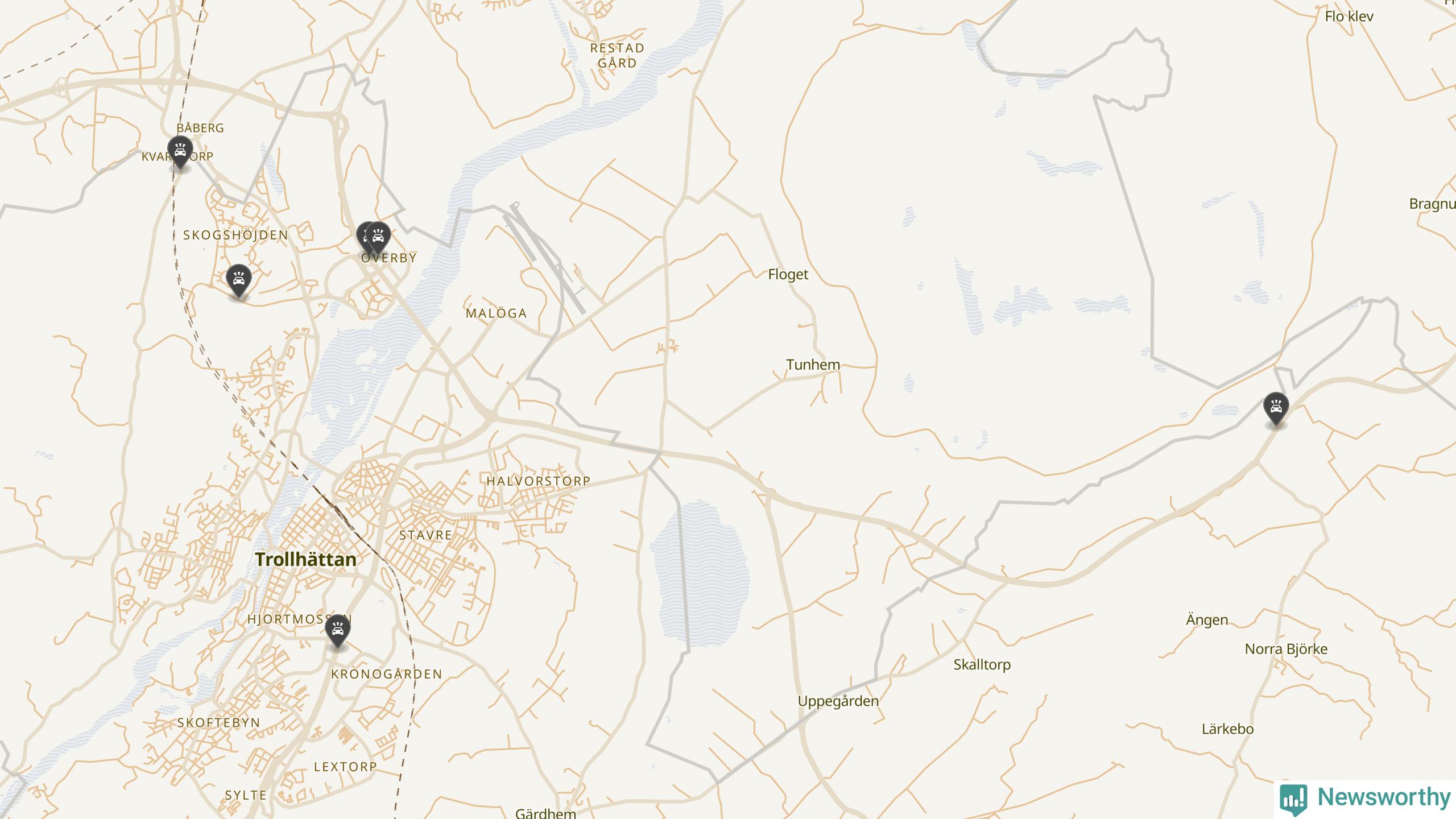
Task: Open the Newsworthy text link
Action: click(x=1384, y=797)
